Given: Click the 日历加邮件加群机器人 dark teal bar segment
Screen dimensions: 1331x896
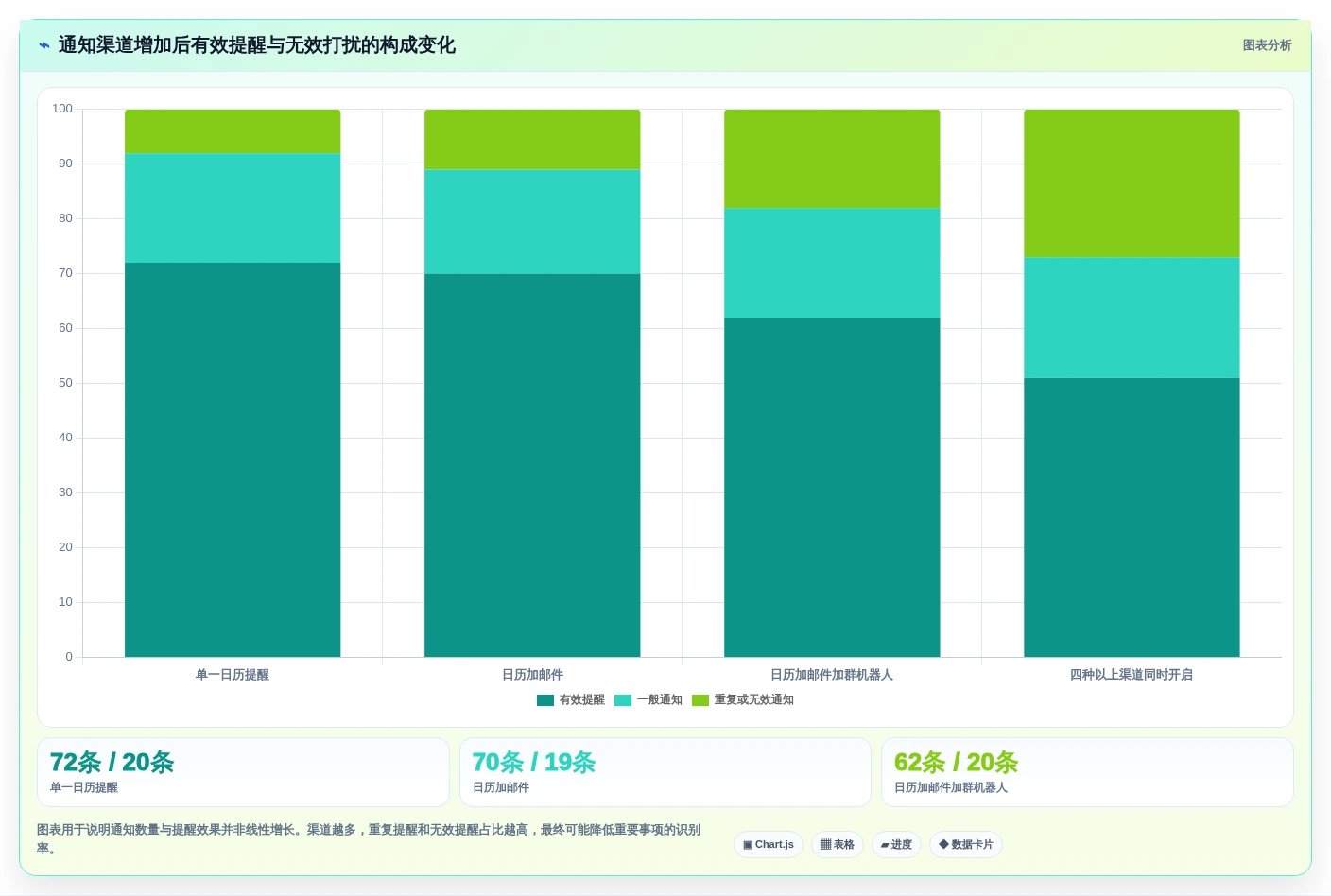Looking at the screenshot, I should pyautogui.click(x=832, y=487).
